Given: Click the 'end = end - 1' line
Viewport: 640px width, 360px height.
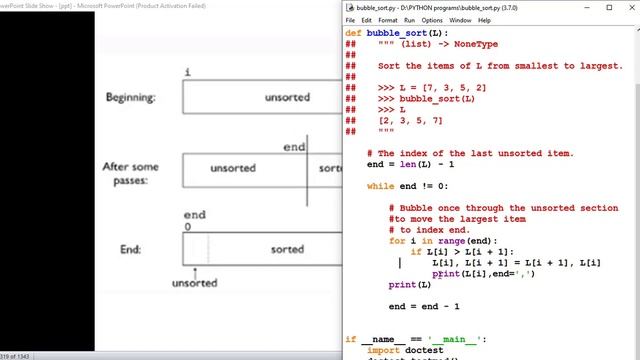Looking at the screenshot, I should (424, 307).
